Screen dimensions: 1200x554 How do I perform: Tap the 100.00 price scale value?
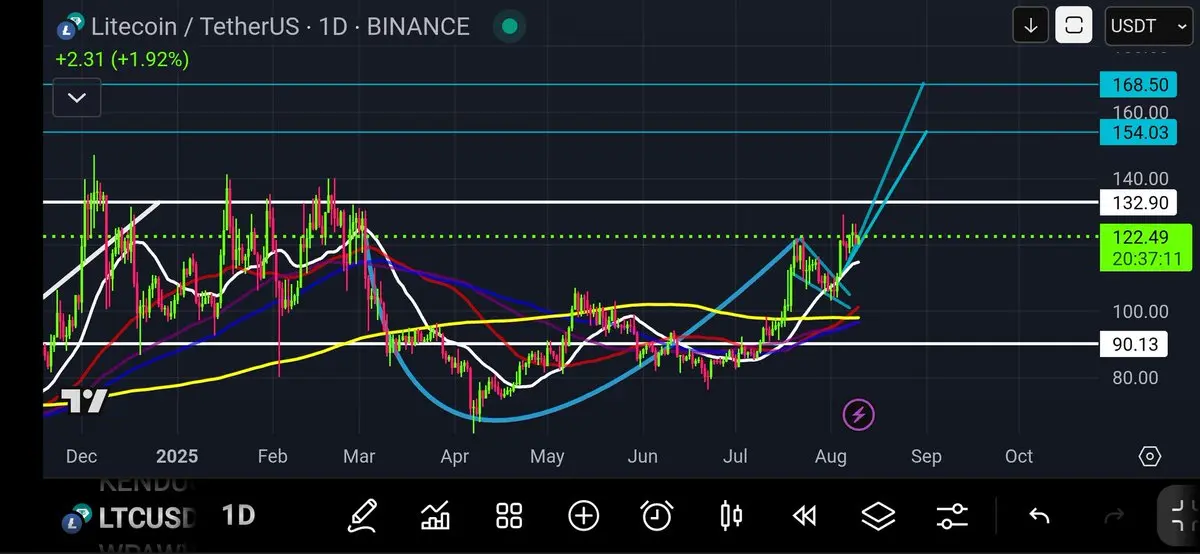point(1140,312)
